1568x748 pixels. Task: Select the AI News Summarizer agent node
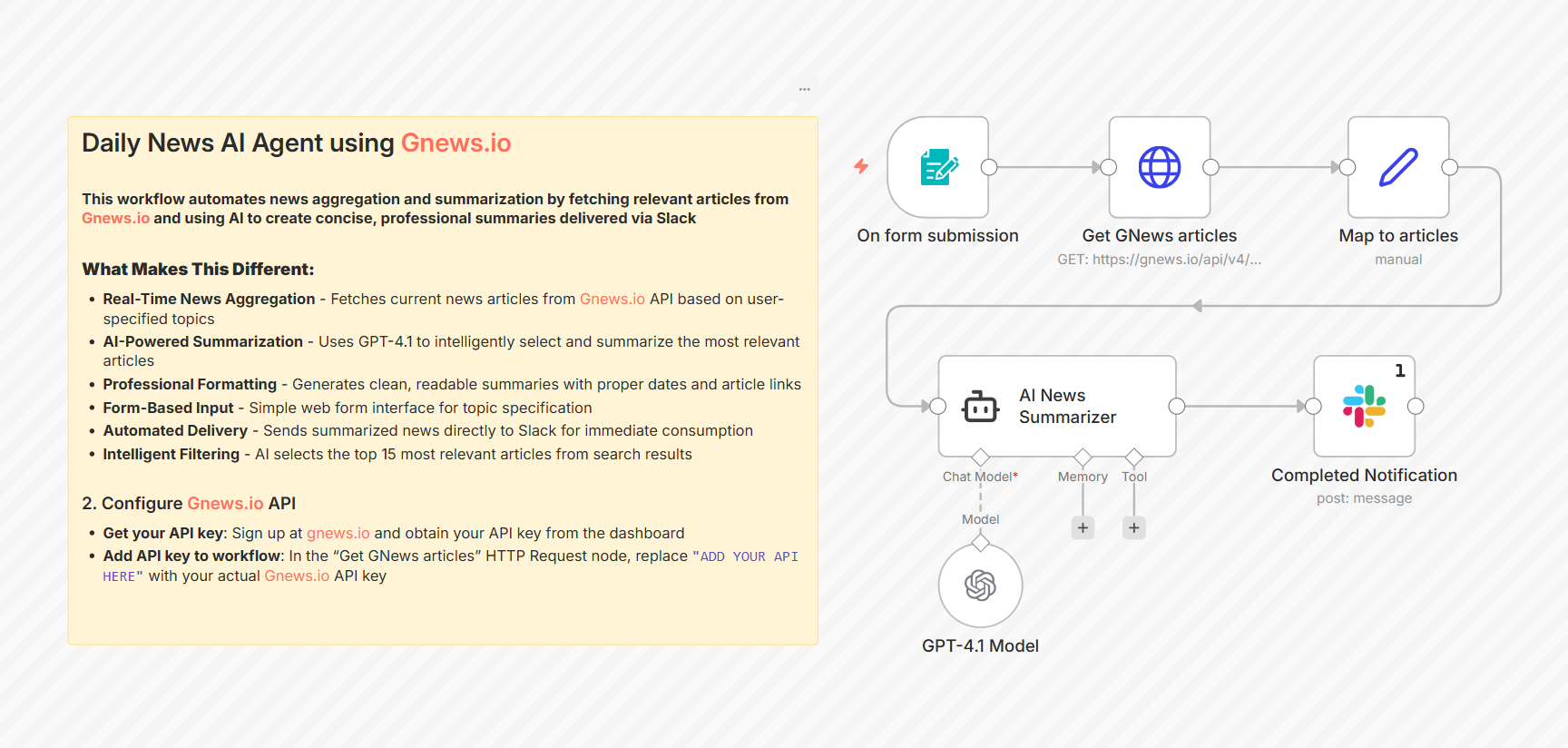[x=1057, y=406]
